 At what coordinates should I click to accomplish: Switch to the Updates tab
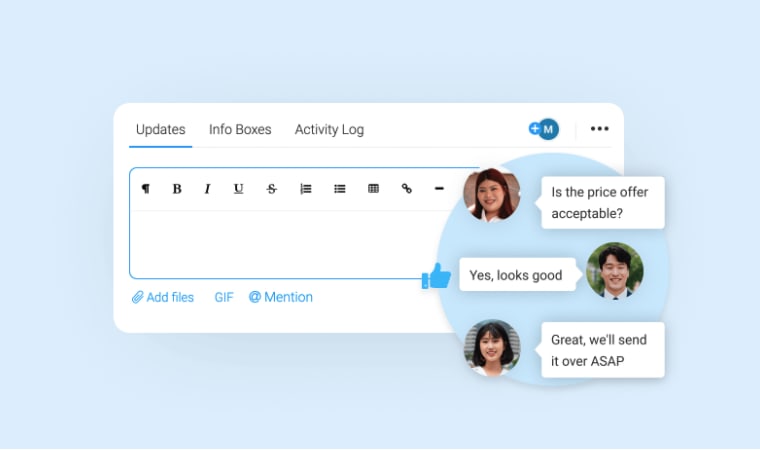click(160, 129)
